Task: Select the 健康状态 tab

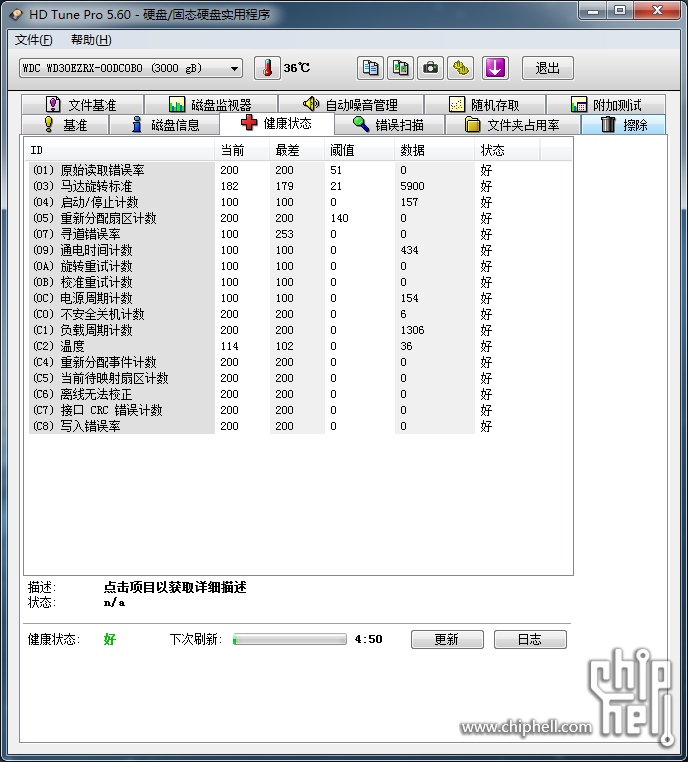Action: pyautogui.click(x=277, y=123)
